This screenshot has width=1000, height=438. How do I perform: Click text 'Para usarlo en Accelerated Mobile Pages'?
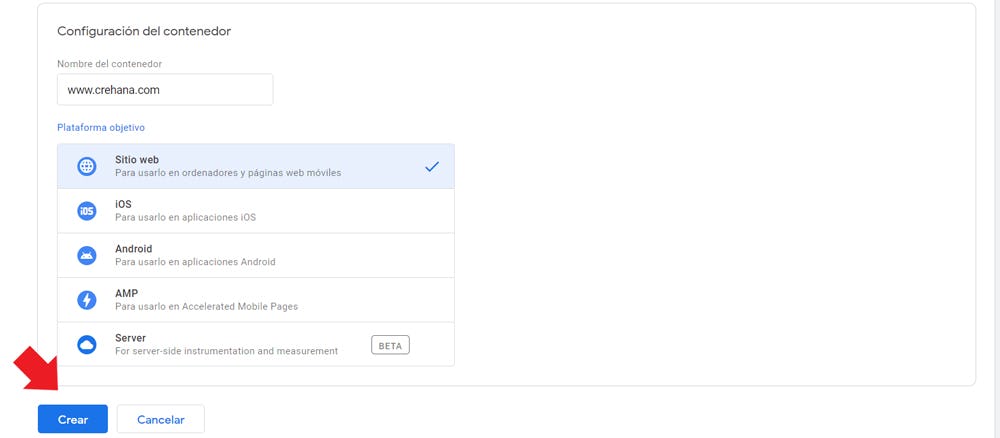[207, 307]
